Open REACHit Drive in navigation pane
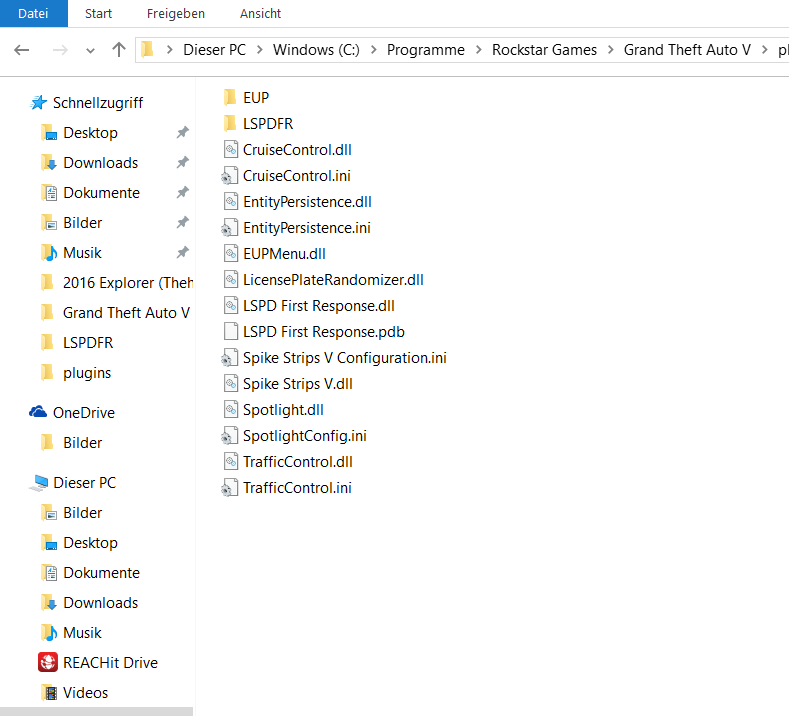 tap(110, 663)
